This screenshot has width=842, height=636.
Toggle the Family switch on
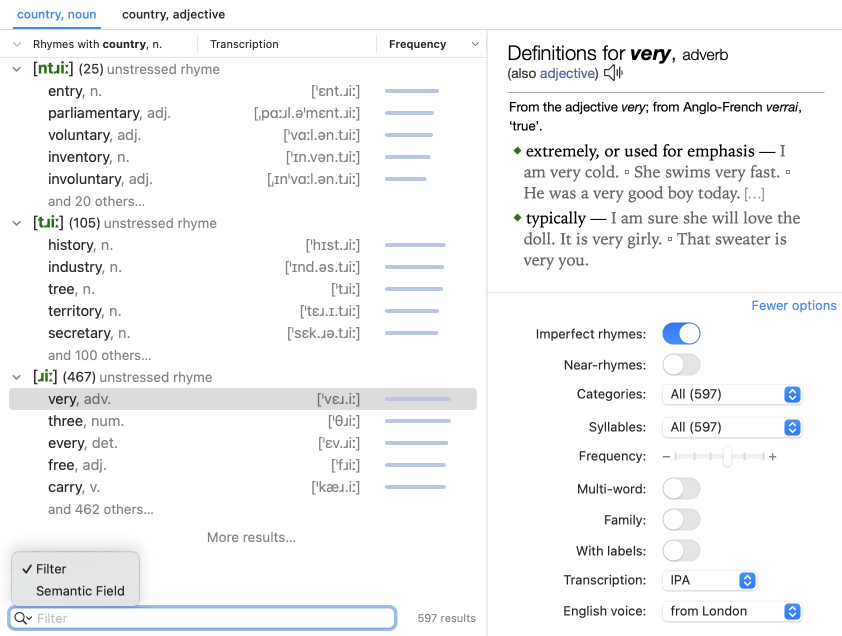(681, 520)
